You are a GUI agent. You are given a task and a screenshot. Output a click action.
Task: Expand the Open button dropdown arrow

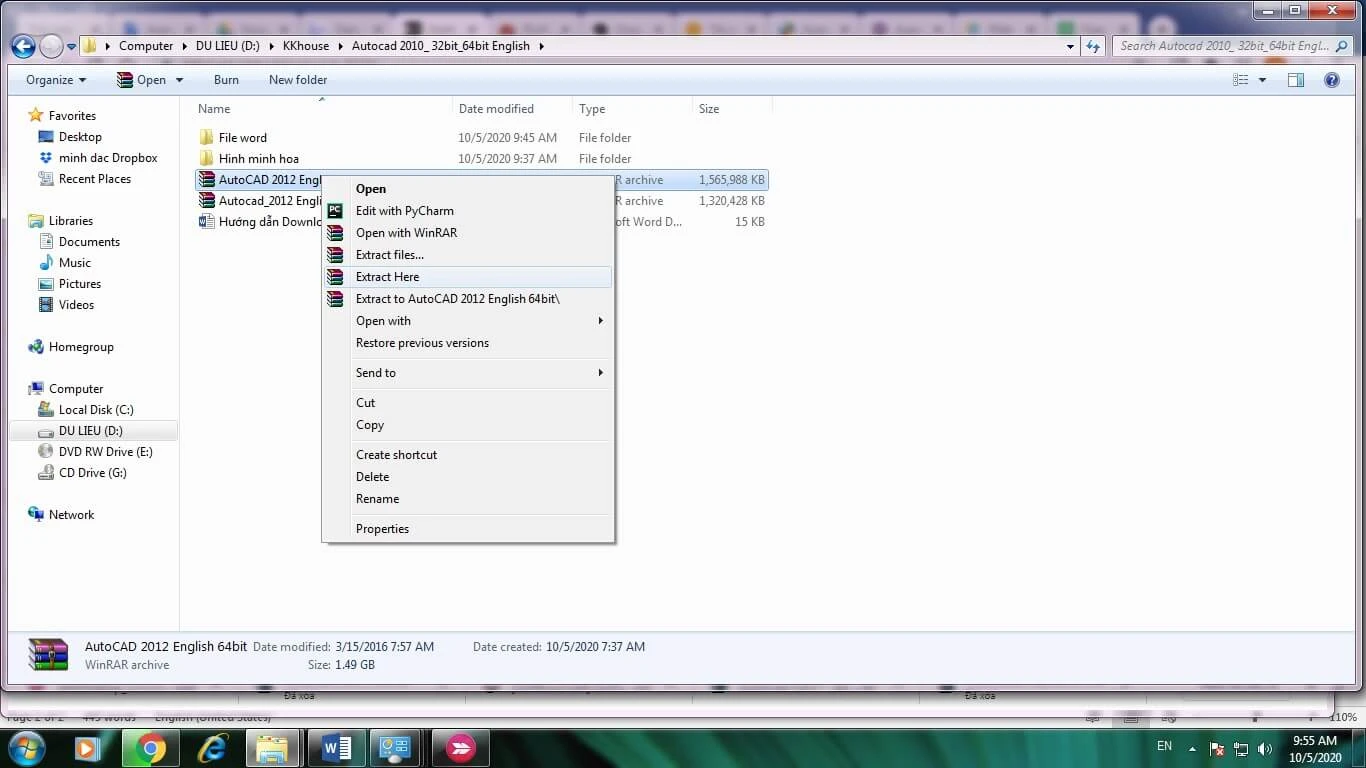tap(179, 80)
